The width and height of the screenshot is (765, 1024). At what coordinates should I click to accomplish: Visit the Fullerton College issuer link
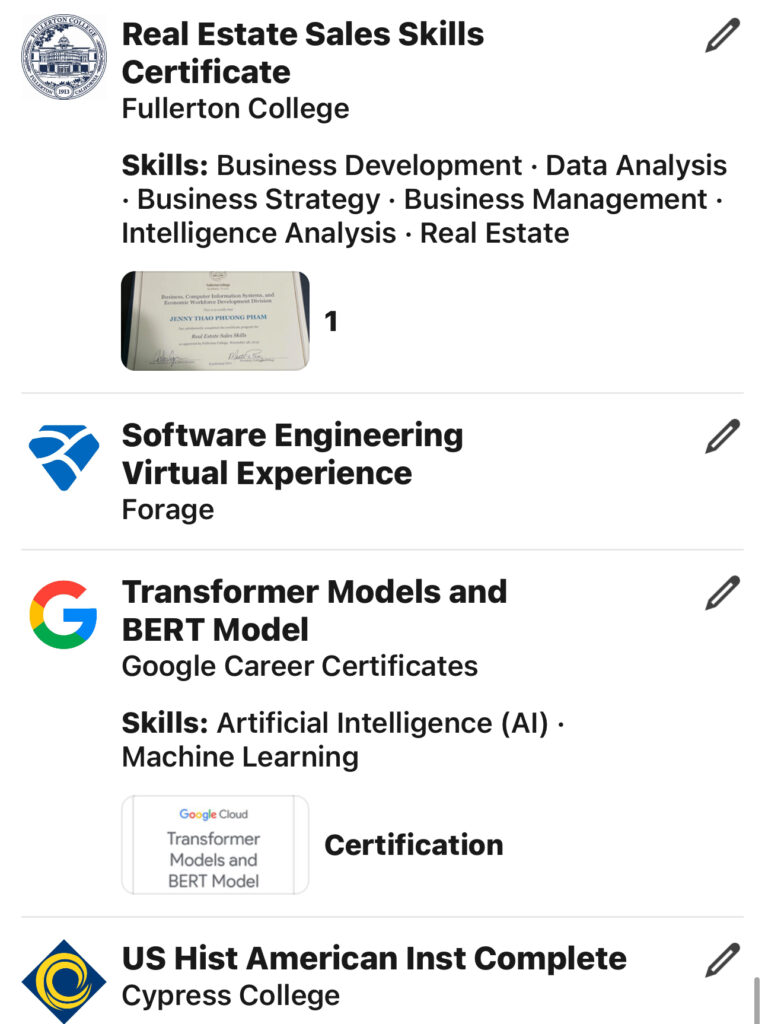click(235, 108)
